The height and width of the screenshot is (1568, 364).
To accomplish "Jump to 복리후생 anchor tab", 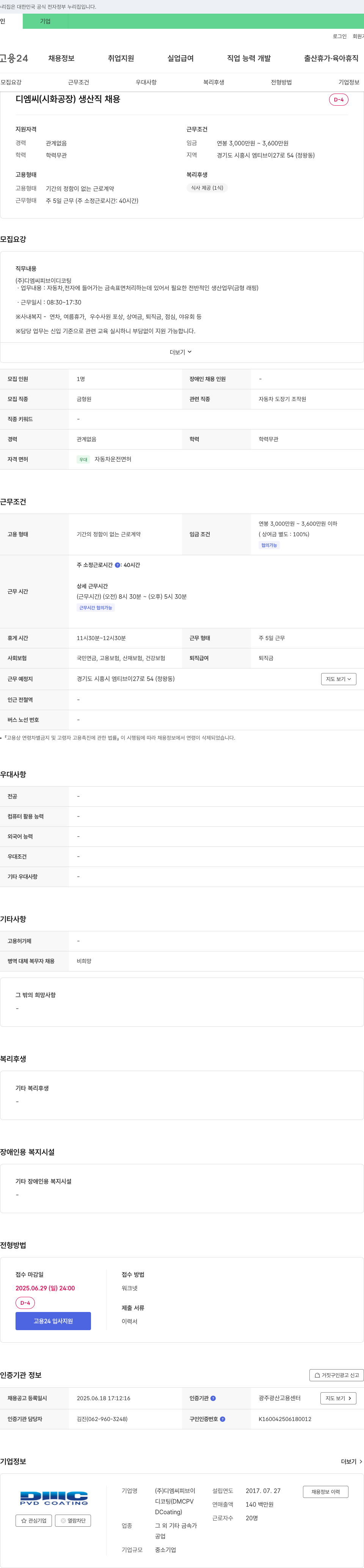I will (x=214, y=82).
